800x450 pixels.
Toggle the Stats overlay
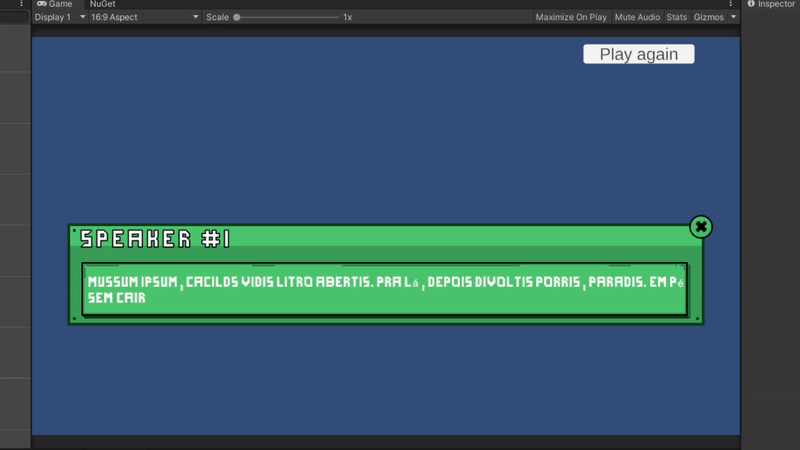click(677, 17)
